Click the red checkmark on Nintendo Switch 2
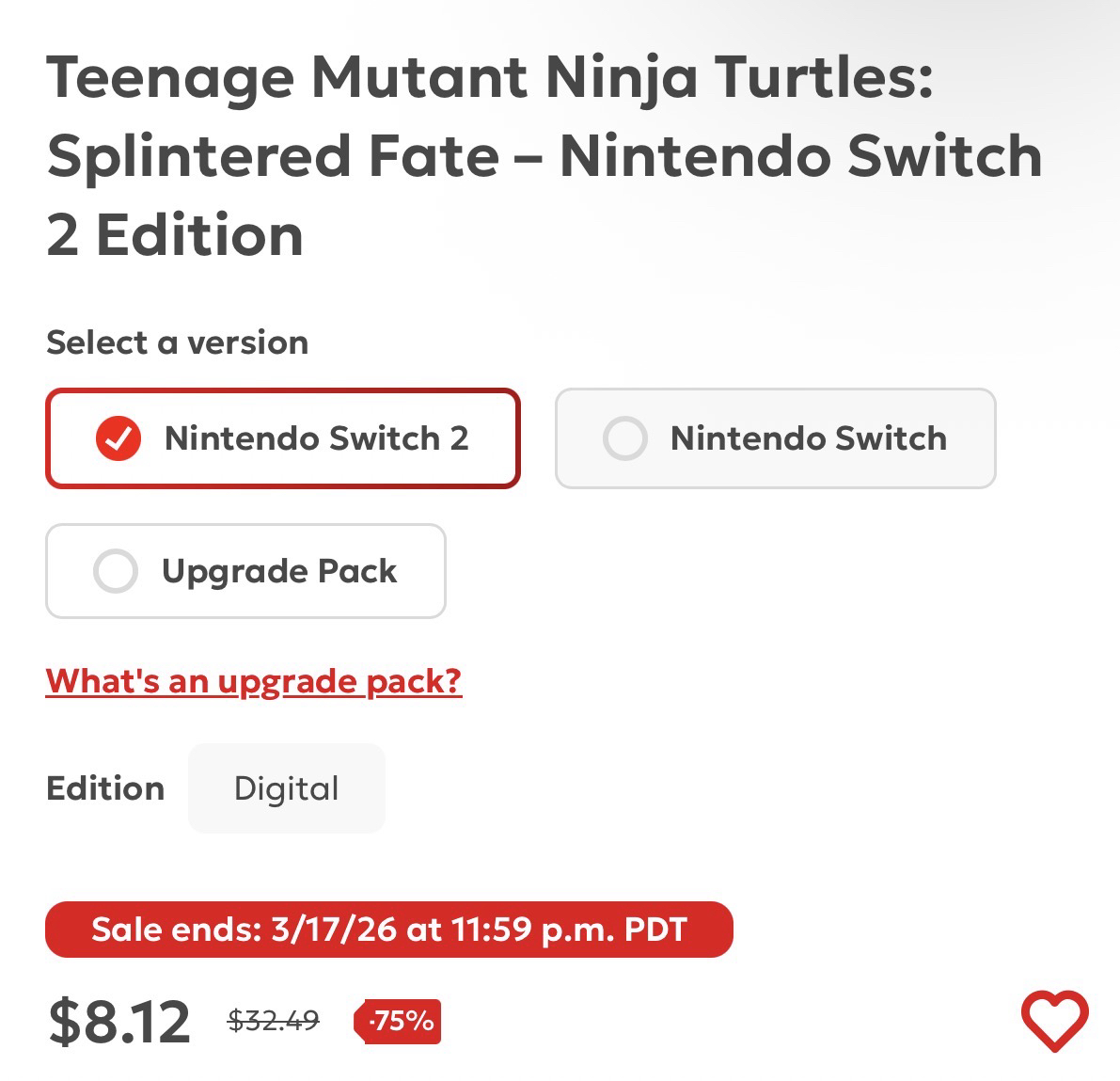Viewport: 1120px width, 1081px height. [x=118, y=438]
